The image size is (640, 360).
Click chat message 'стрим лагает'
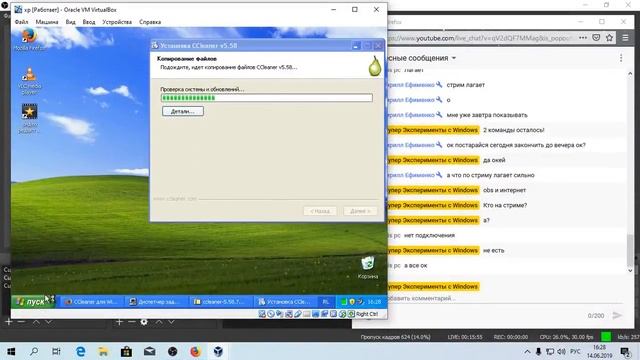(466, 85)
